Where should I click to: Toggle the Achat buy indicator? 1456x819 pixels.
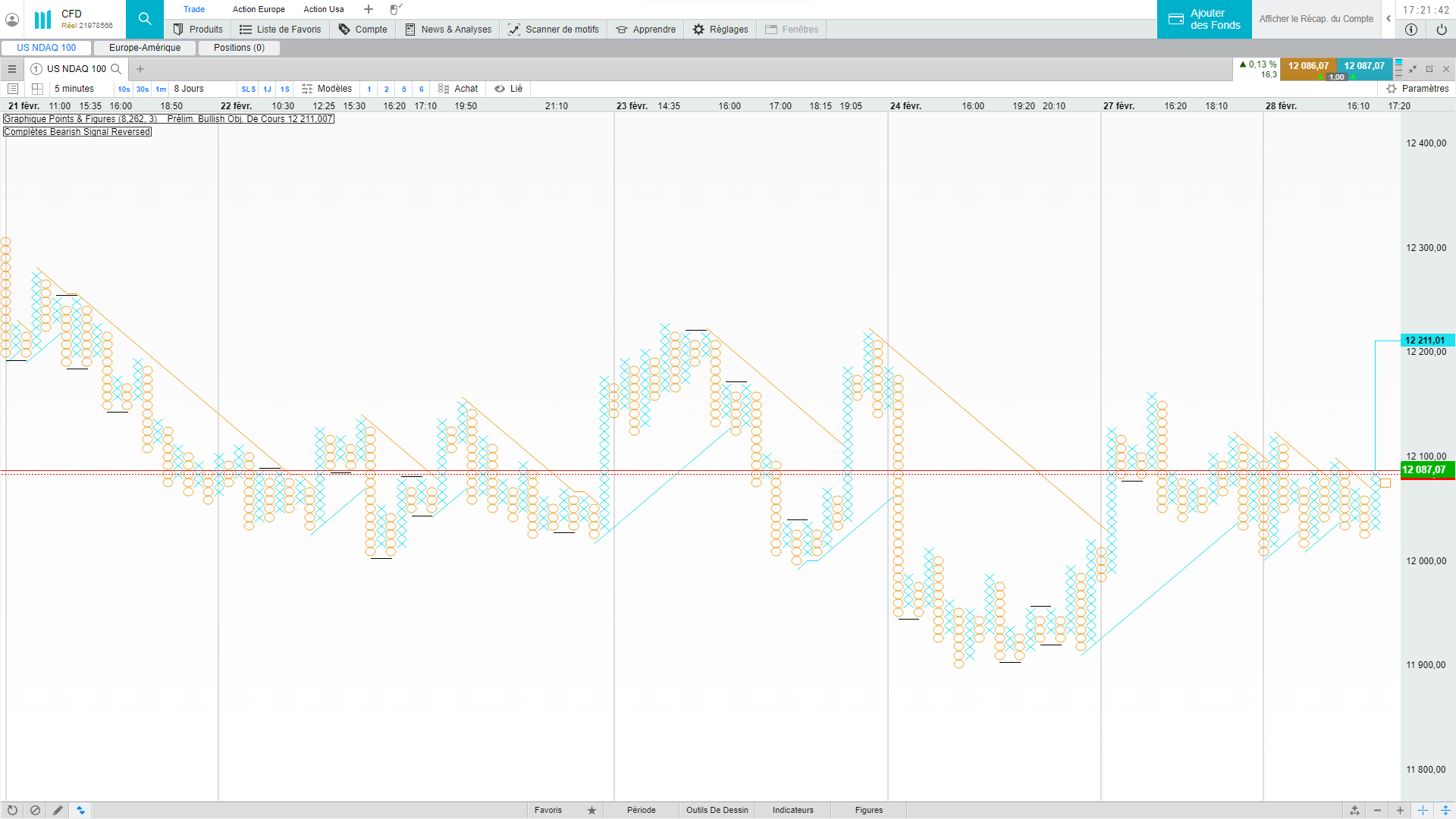point(458,89)
